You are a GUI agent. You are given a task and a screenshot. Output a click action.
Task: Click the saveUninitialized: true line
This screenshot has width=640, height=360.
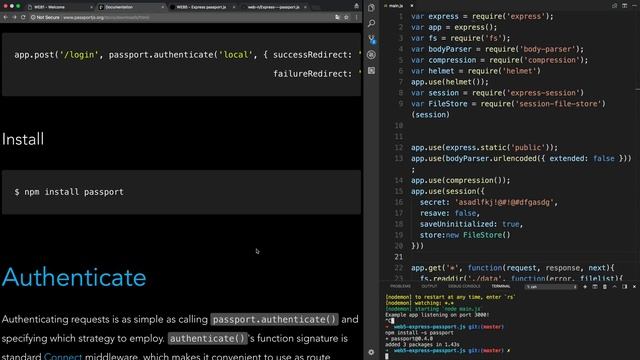[471, 224]
